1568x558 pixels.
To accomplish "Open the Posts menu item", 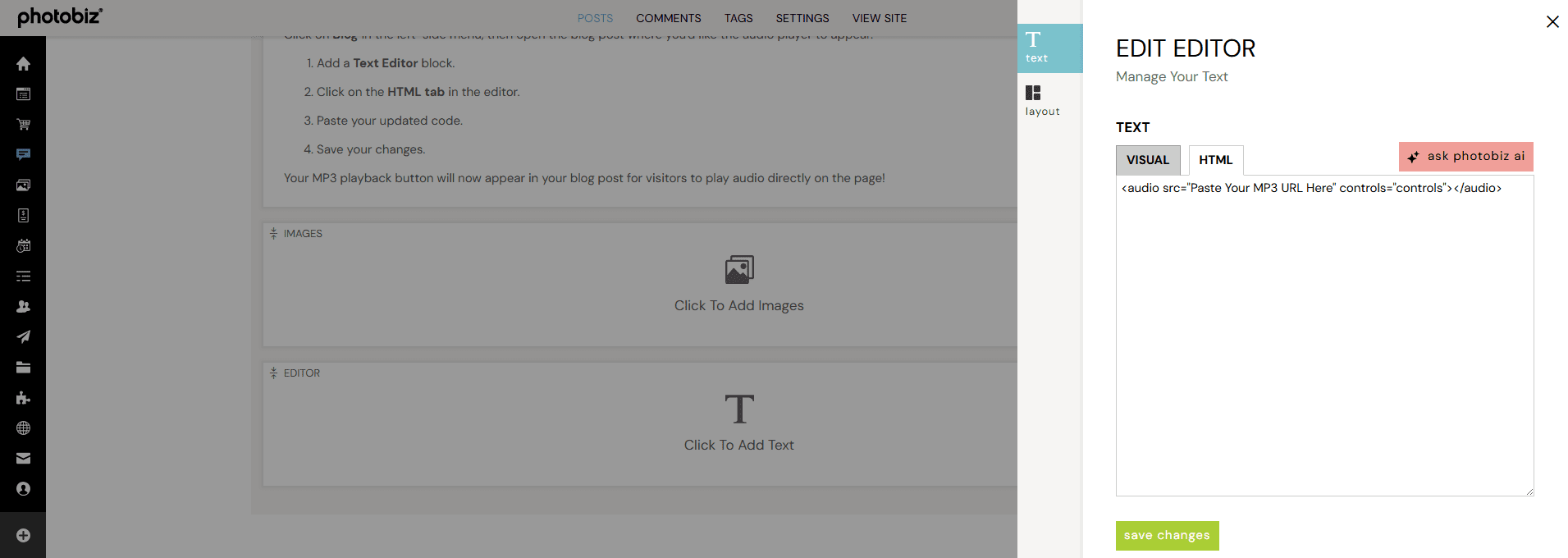I will [x=595, y=18].
